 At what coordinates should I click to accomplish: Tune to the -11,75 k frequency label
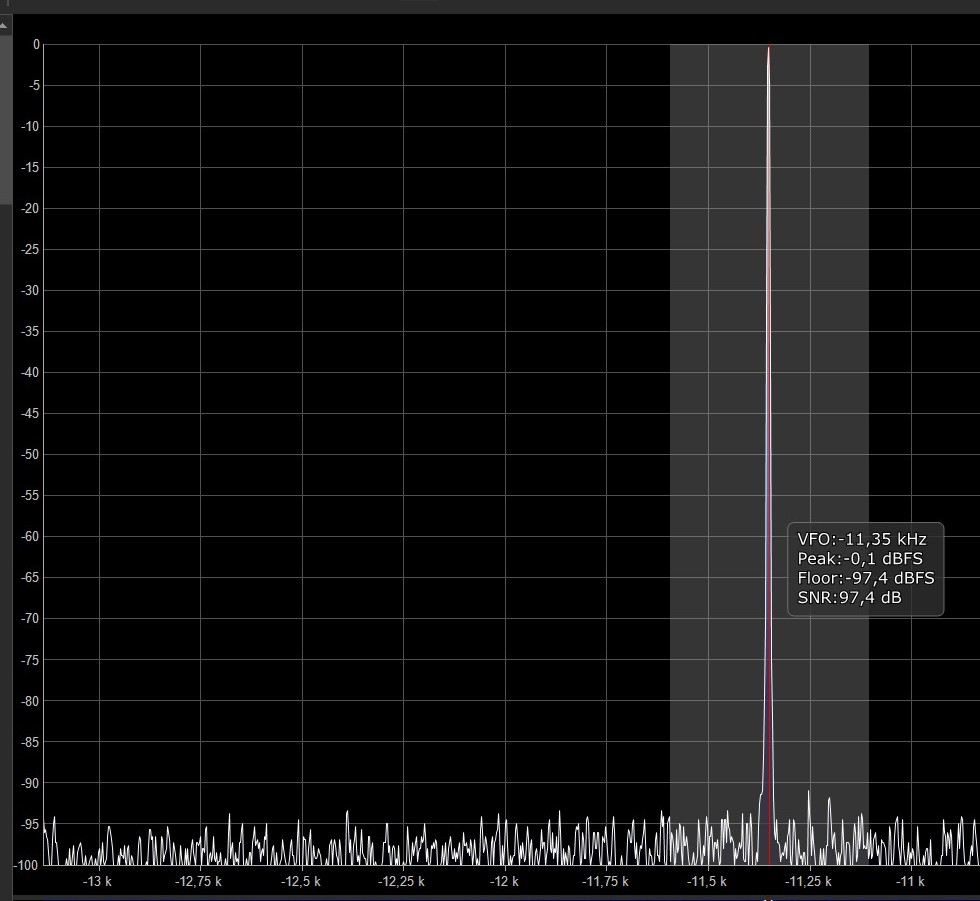pyautogui.click(x=605, y=881)
